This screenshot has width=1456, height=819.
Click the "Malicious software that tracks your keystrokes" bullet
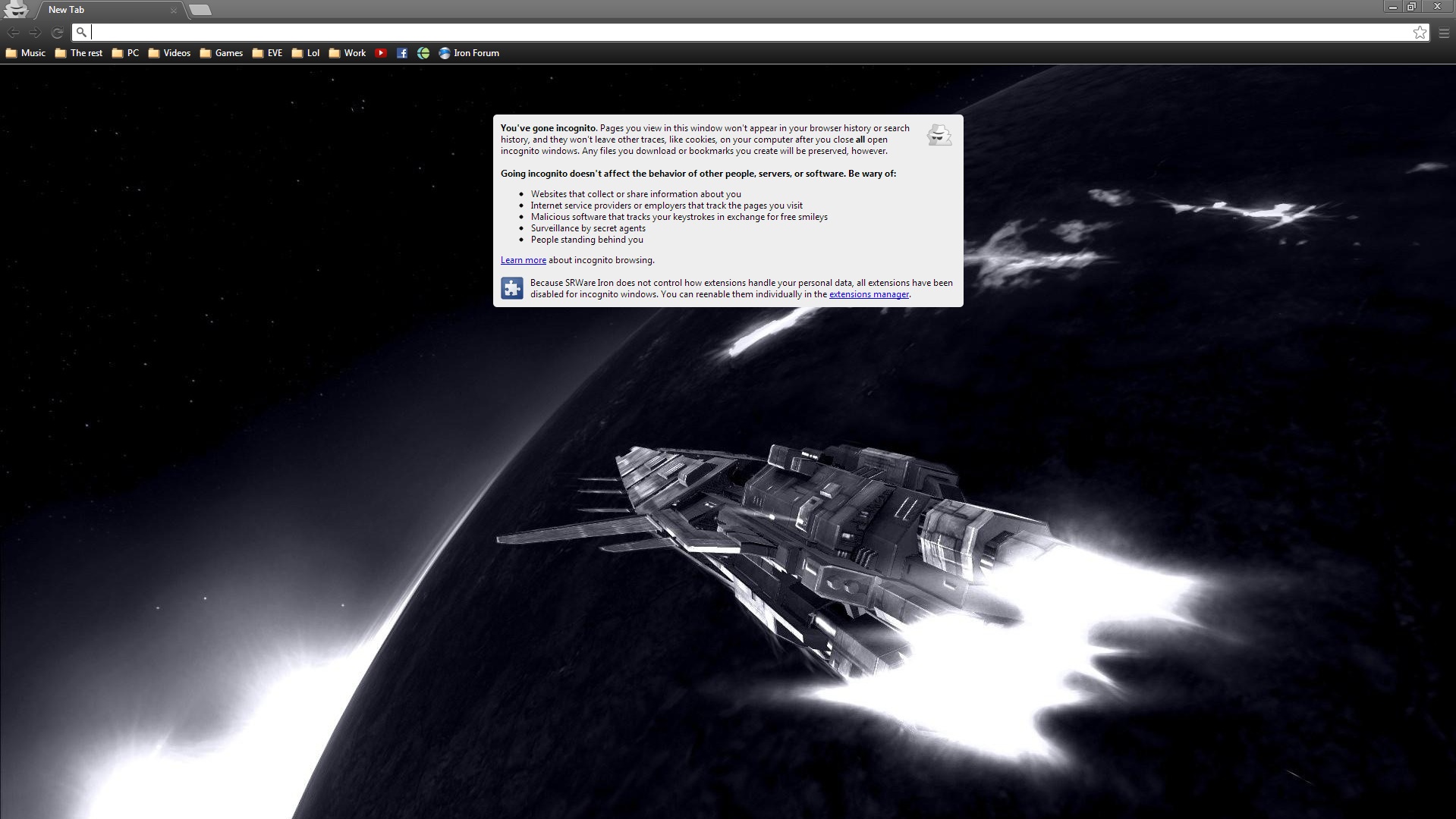(x=679, y=217)
